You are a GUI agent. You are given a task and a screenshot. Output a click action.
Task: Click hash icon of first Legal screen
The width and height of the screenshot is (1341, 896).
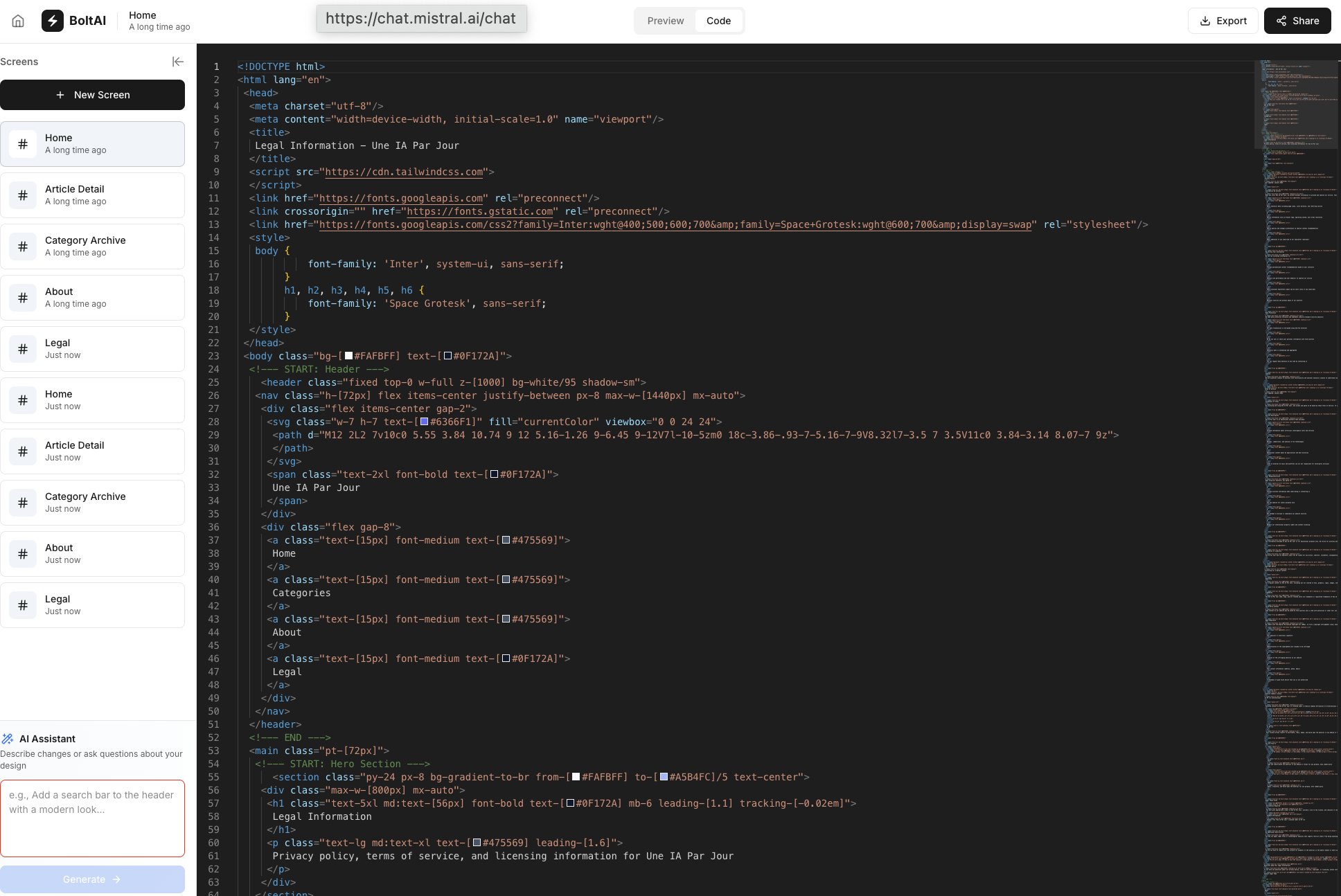pos(23,349)
